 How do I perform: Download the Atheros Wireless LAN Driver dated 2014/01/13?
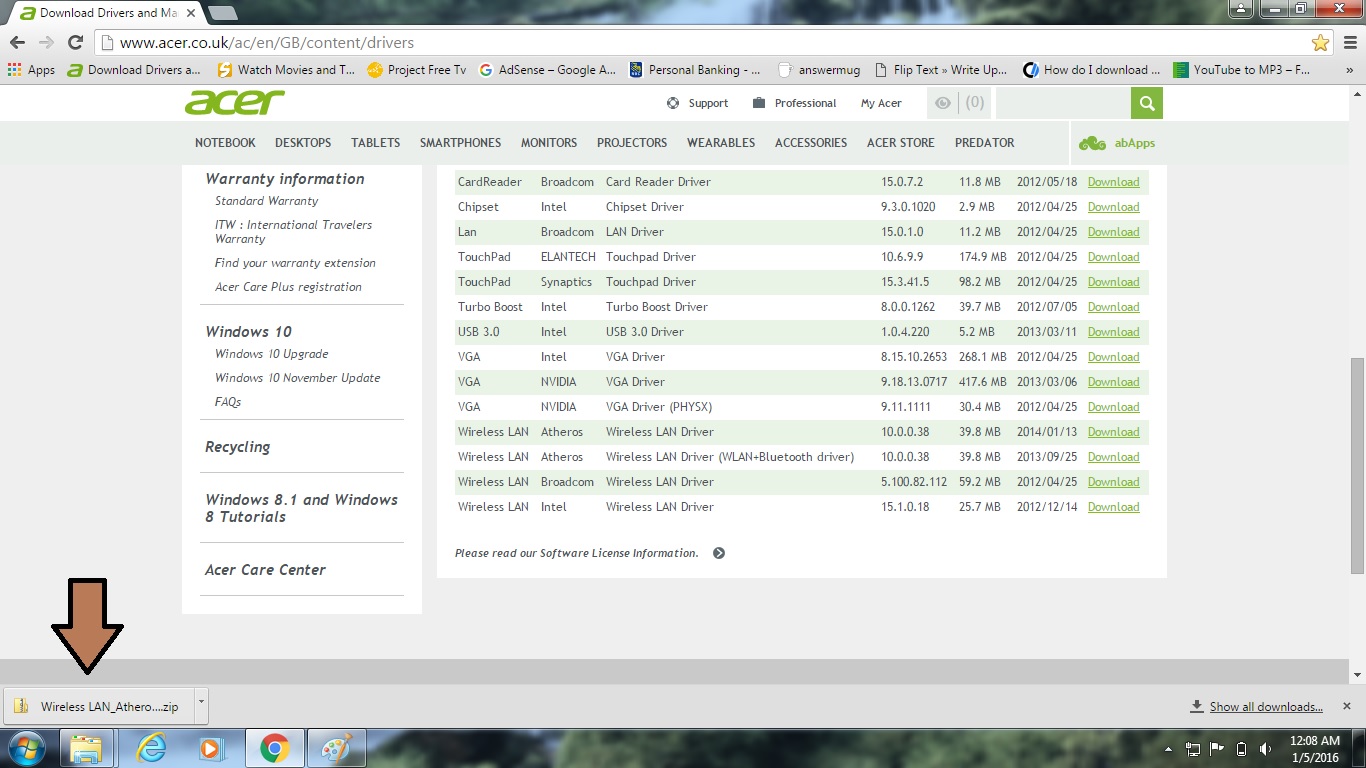click(x=1114, y=432)
